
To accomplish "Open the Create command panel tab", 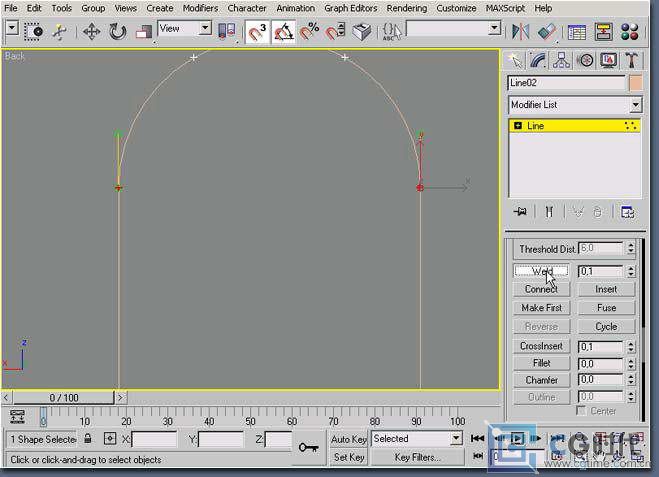I will (x=515, y=61).
